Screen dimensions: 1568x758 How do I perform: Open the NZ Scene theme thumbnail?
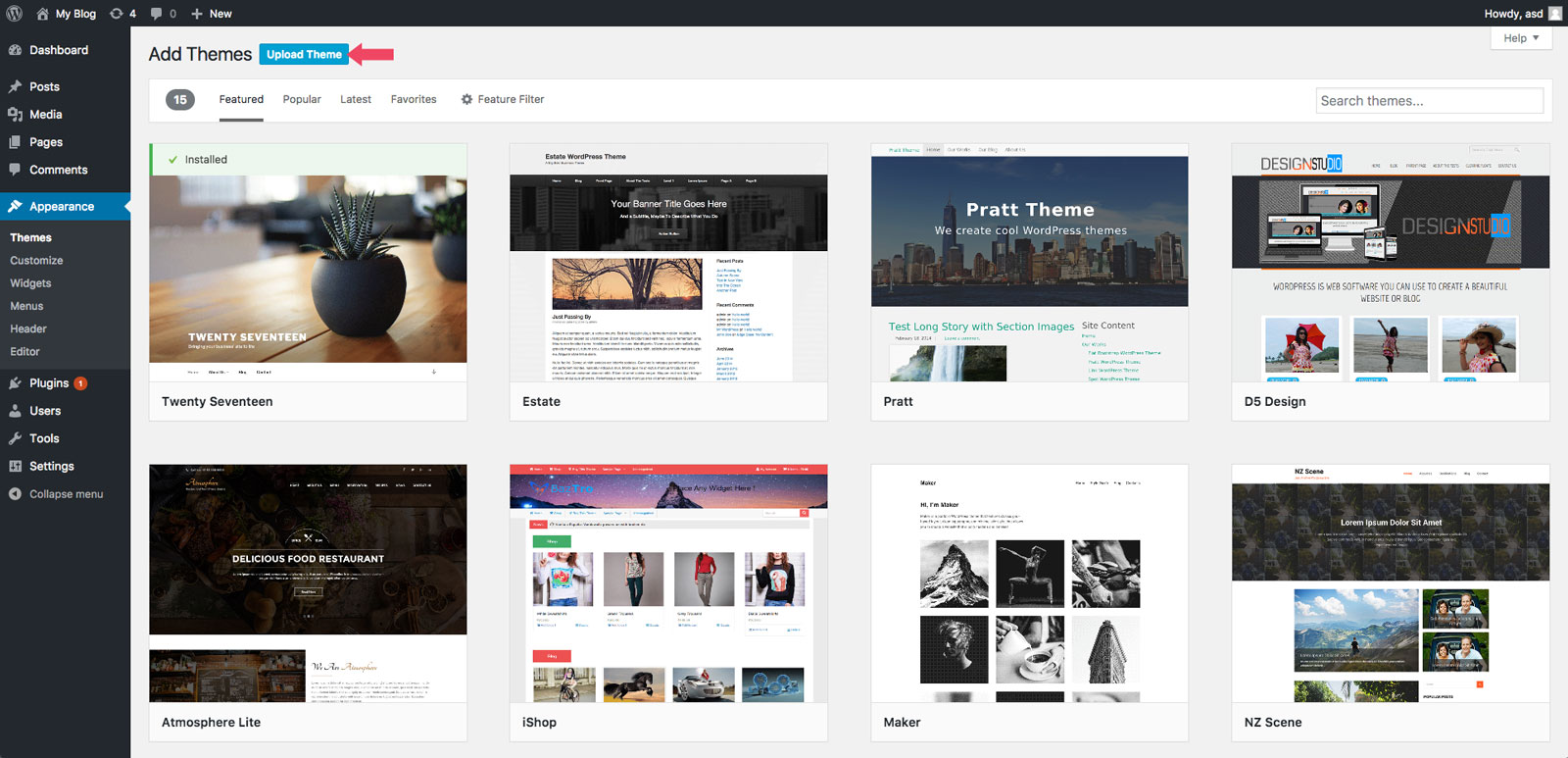pyautogui.click(x=1391, y=583)
